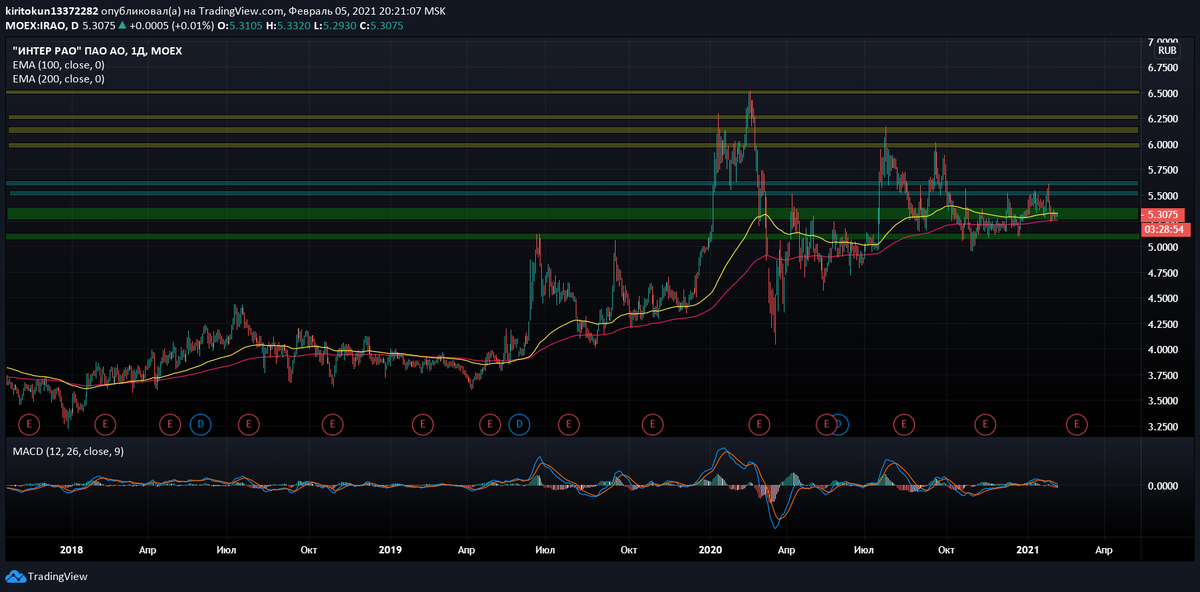The image size is (1200, 592).
Task: Click the Апр label following 2021
Action: [1104, 550]
